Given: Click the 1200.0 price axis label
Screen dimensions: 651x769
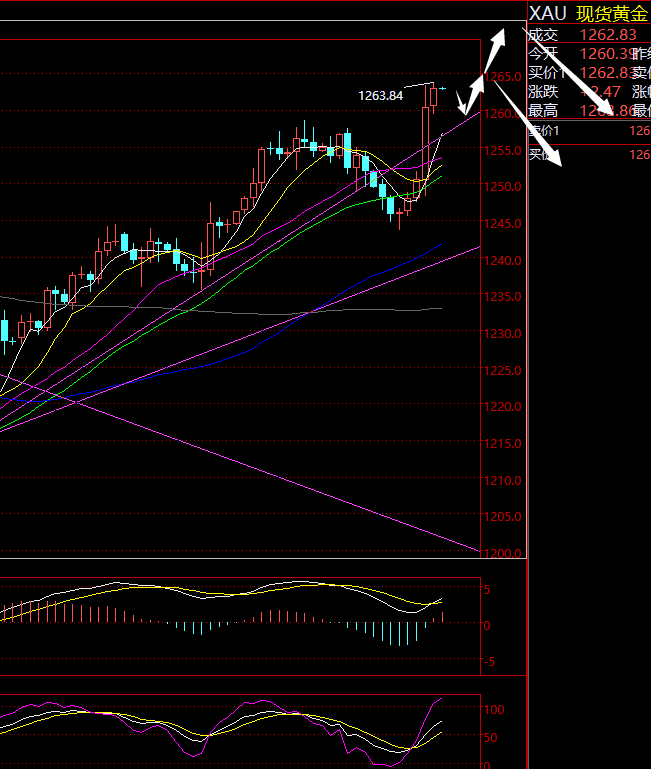Looking at the screenshot, I should [503, 553].
